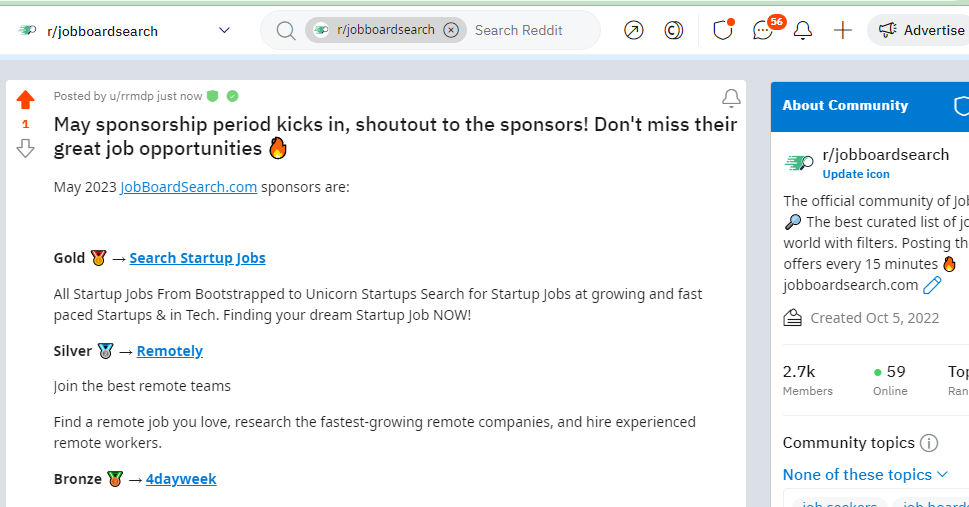Focus the Search Reddit input field
969x507 pixels.
[530, 30]
